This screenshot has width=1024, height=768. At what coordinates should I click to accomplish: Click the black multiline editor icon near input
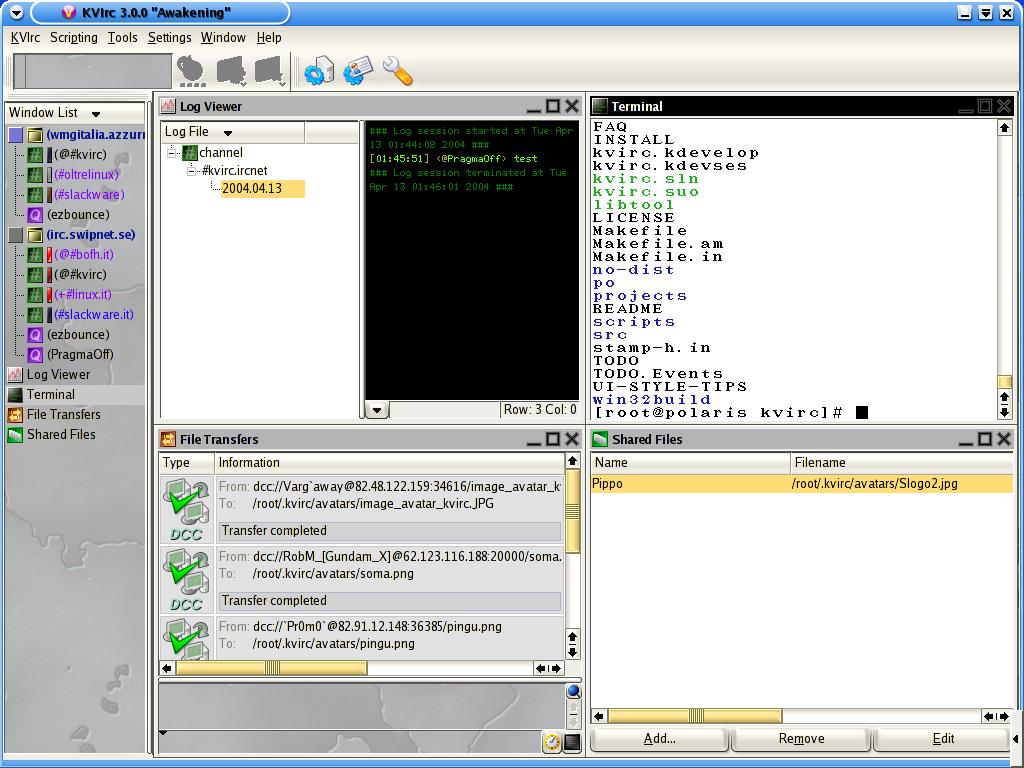pyautogui.click(x=572, y=743)
